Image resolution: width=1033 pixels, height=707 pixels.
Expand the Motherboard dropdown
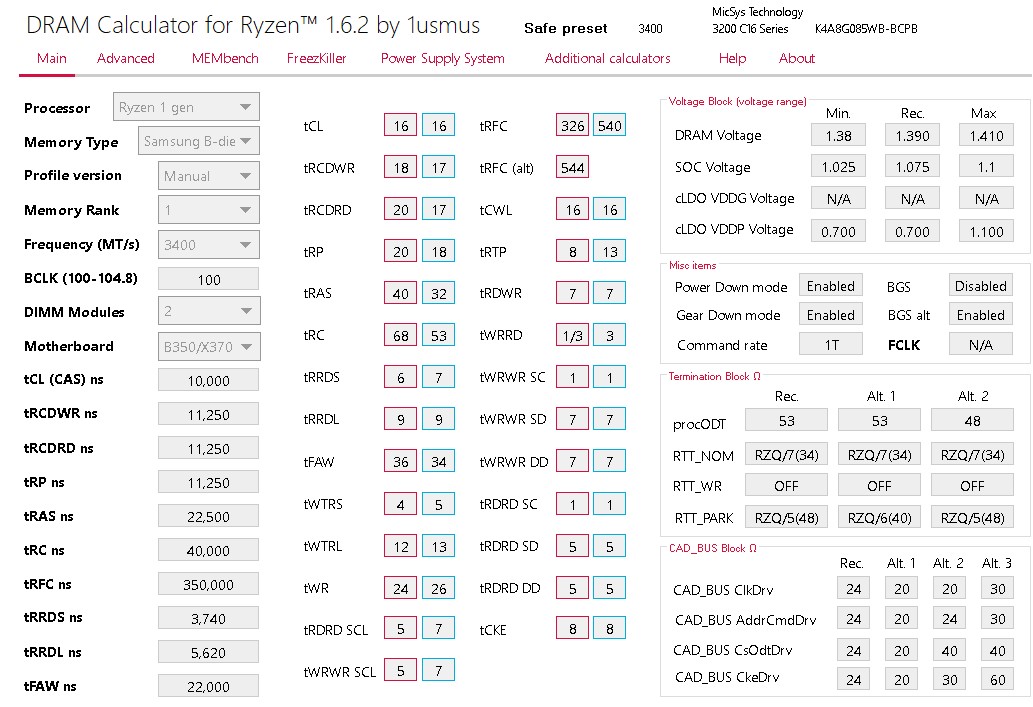click(x=209, y=347)
